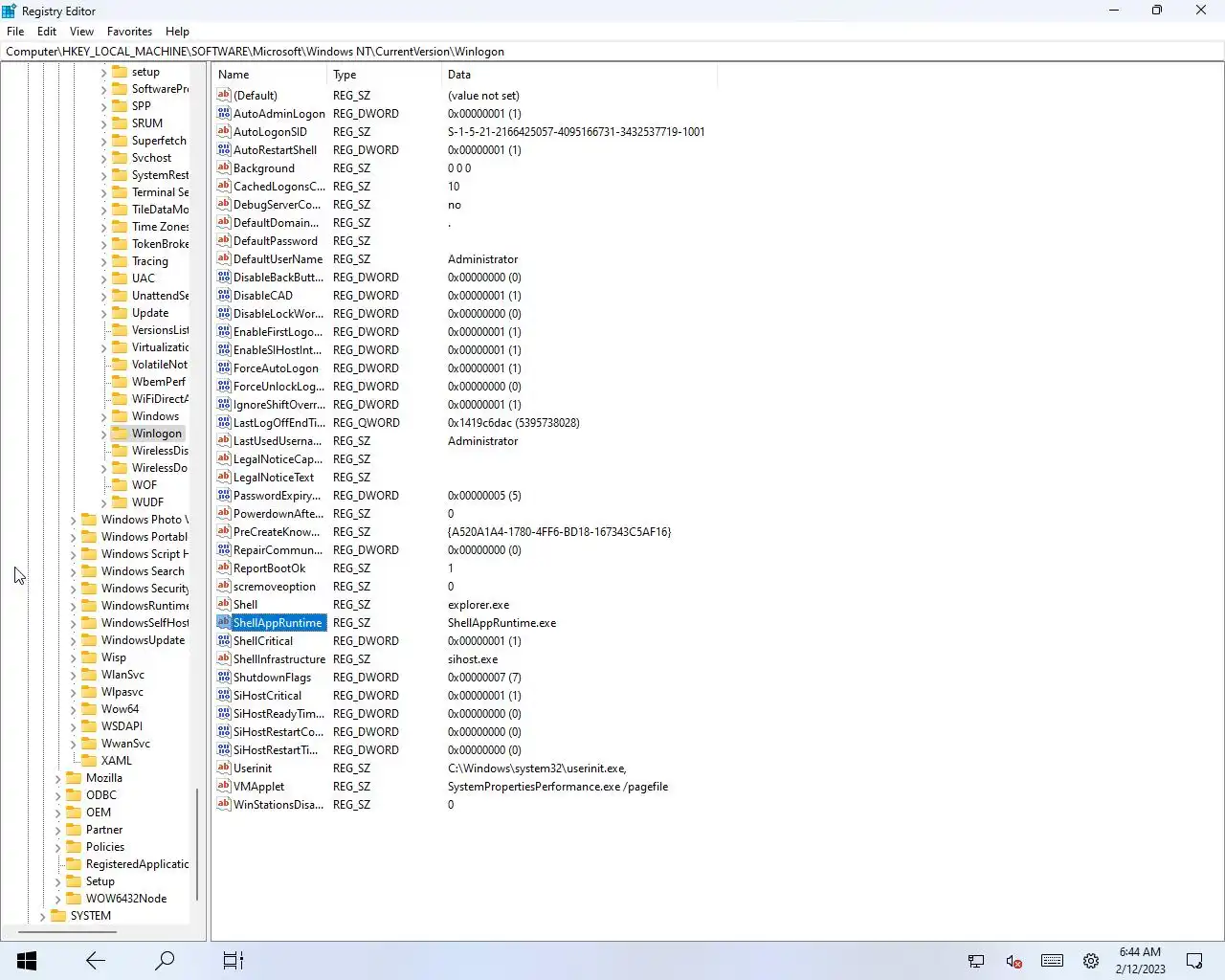This screenshot has height=980, width=1225.
Task: Open Task View from the taskbar
Action: (x=234, y=961)
